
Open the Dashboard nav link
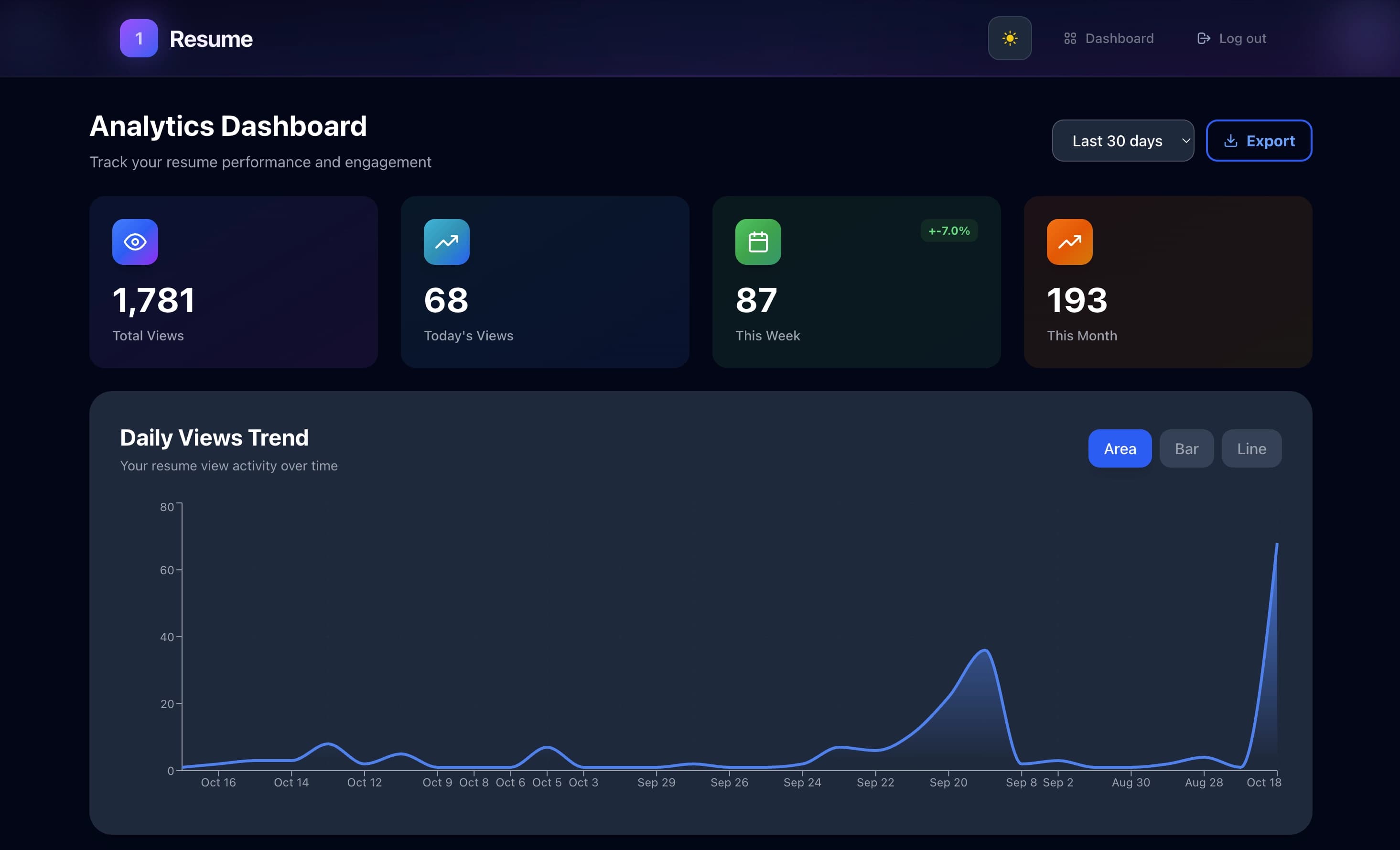(x=1119, y=38)
